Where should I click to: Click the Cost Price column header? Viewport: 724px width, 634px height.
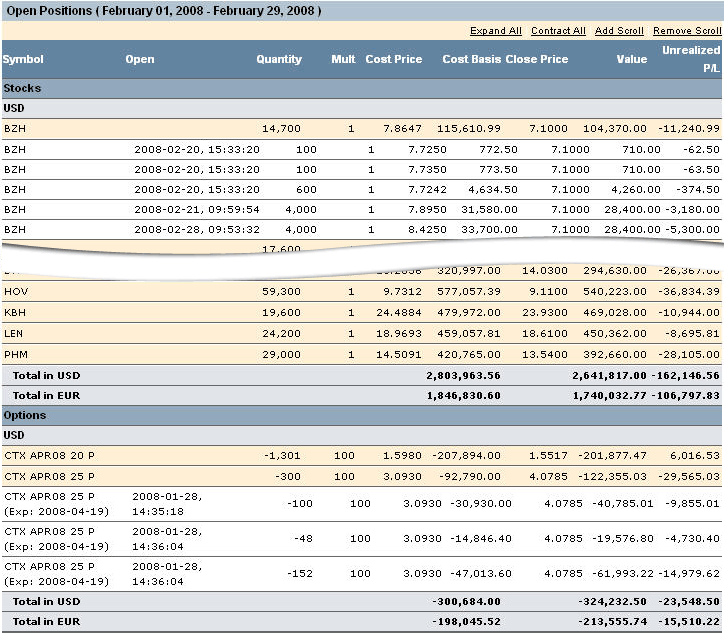[x=394, y=59]
